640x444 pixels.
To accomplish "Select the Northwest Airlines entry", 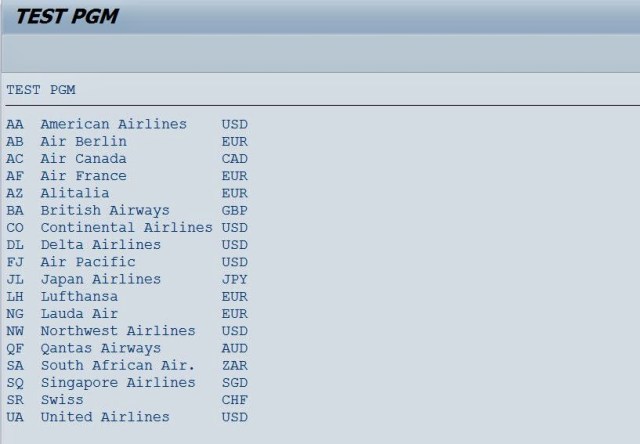I will (x=118, y=331).
